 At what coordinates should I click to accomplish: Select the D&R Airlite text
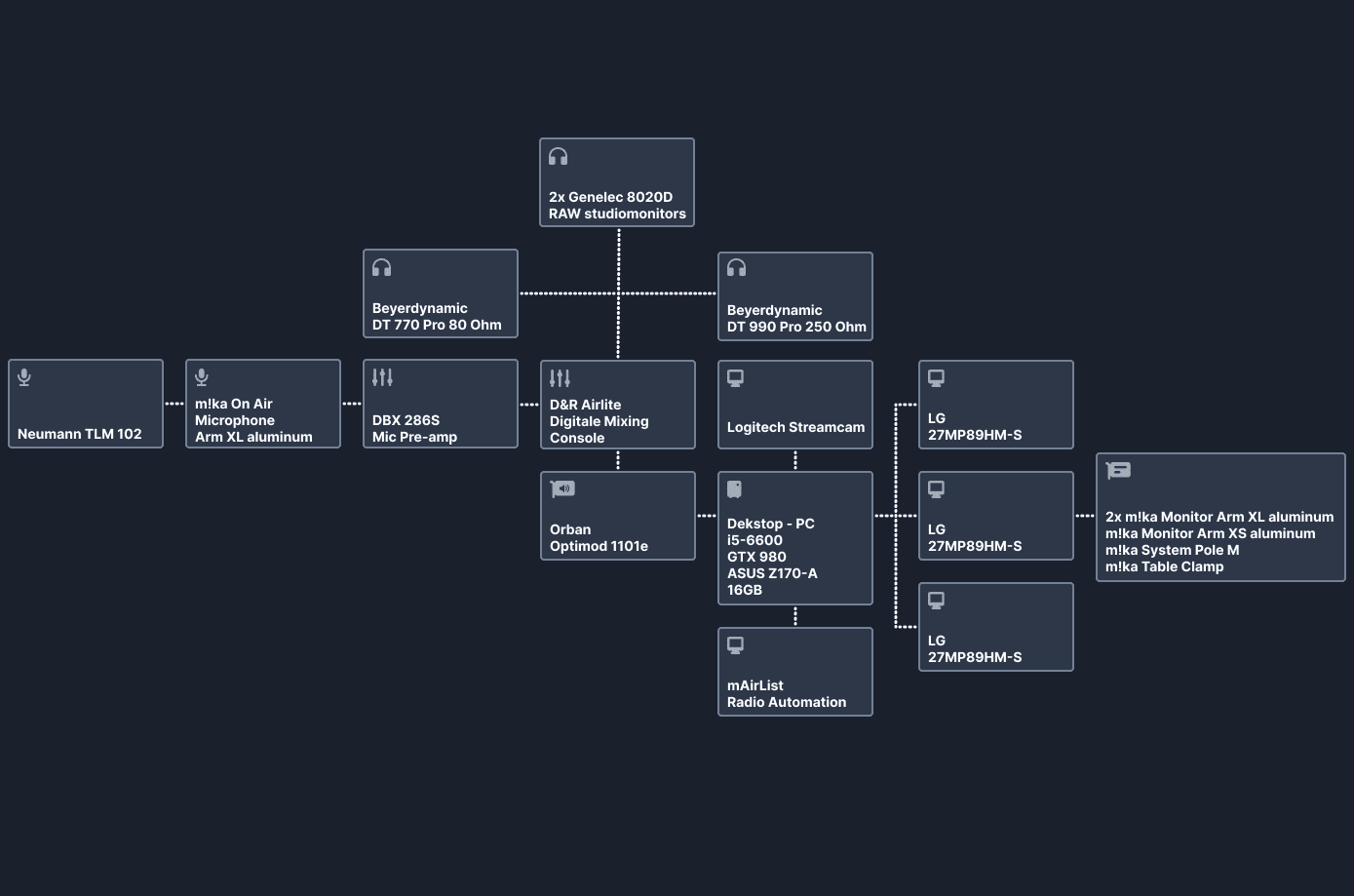coord(585,405)
